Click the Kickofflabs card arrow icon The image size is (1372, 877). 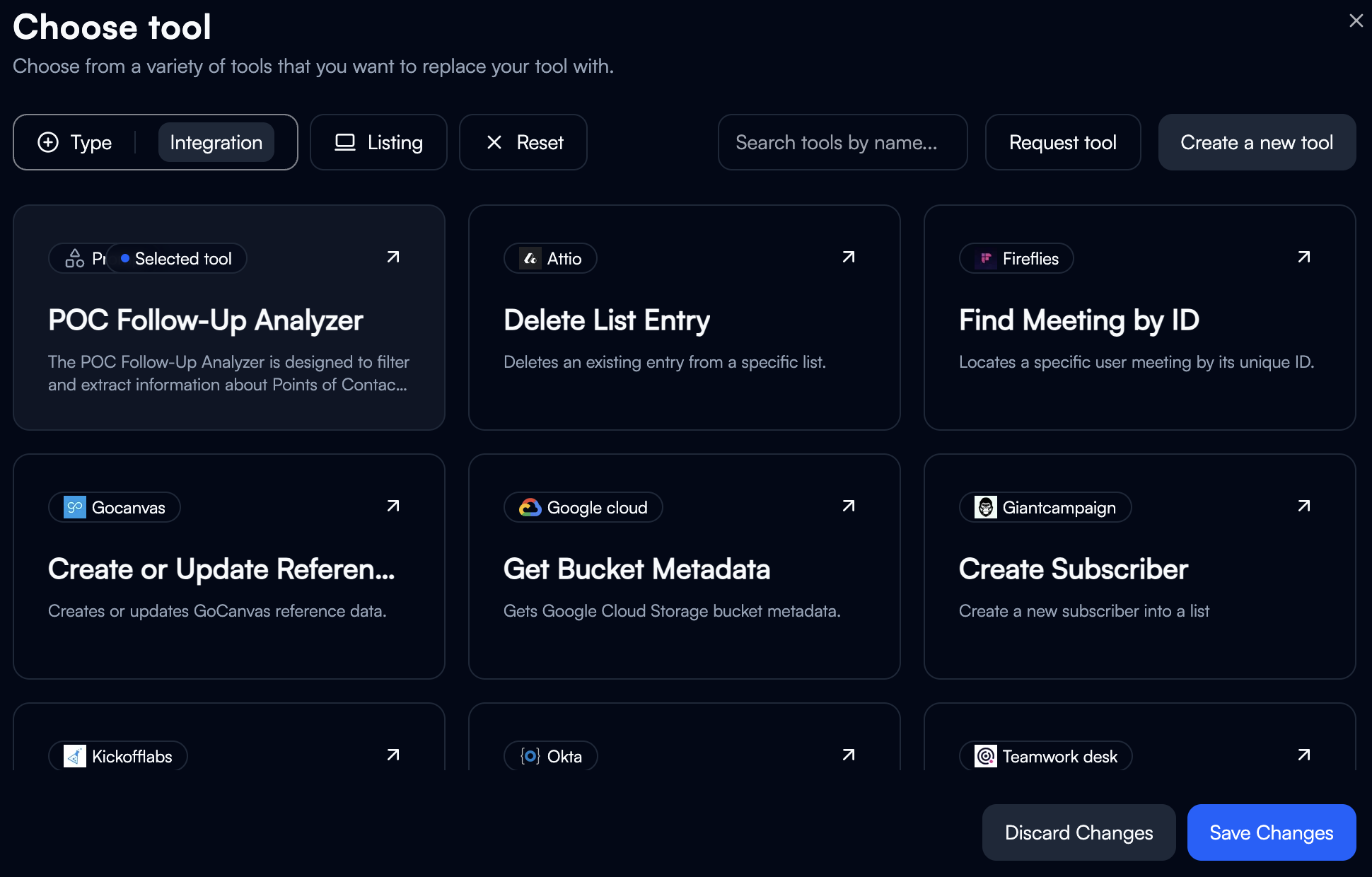(x=393, y=755)
